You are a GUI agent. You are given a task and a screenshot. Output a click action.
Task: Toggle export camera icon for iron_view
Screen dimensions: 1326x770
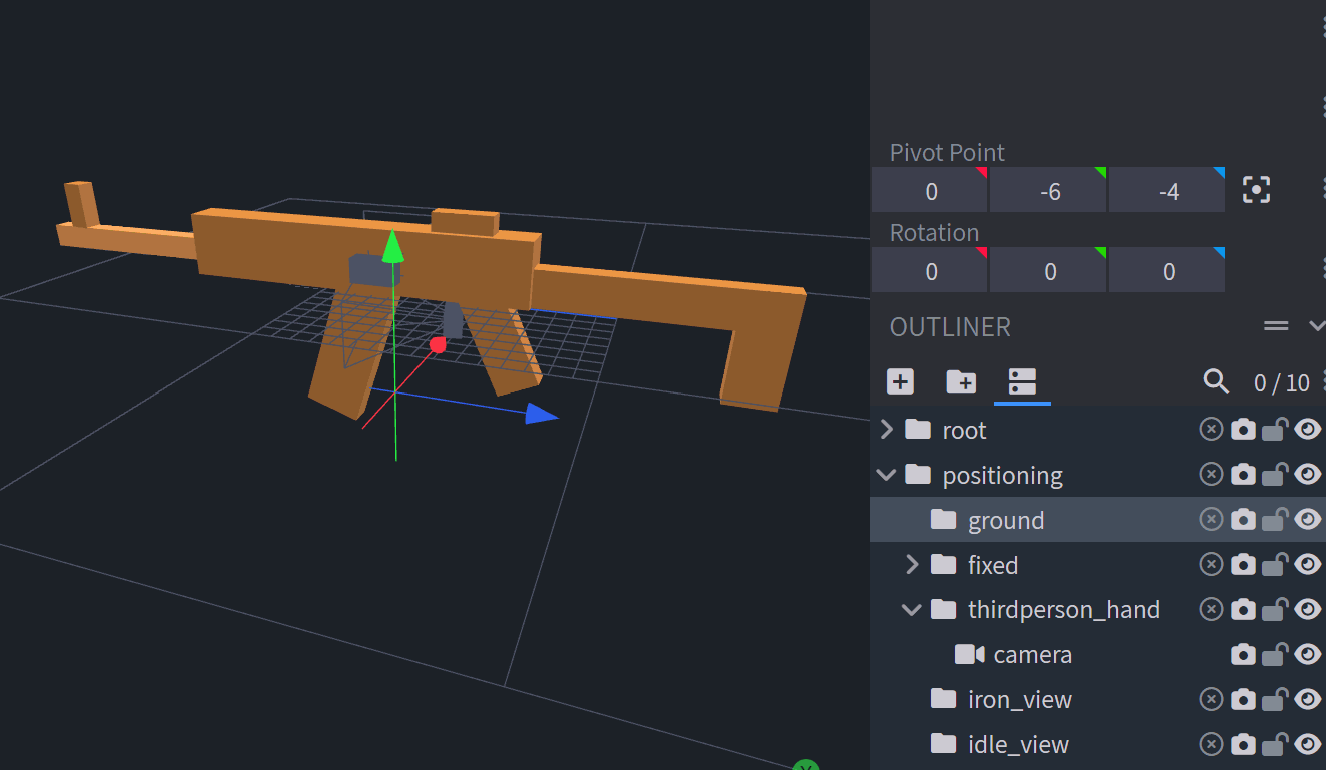pos(1243,700)
